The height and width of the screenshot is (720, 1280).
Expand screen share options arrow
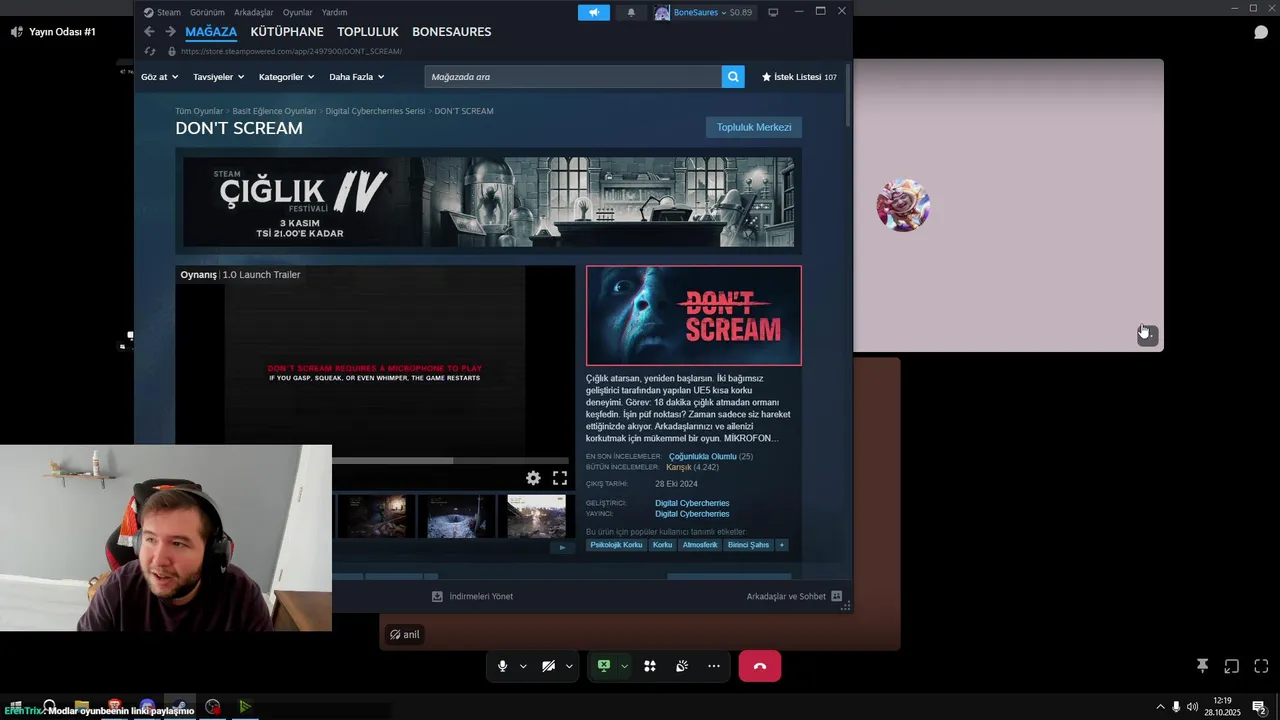coord(624,666)
